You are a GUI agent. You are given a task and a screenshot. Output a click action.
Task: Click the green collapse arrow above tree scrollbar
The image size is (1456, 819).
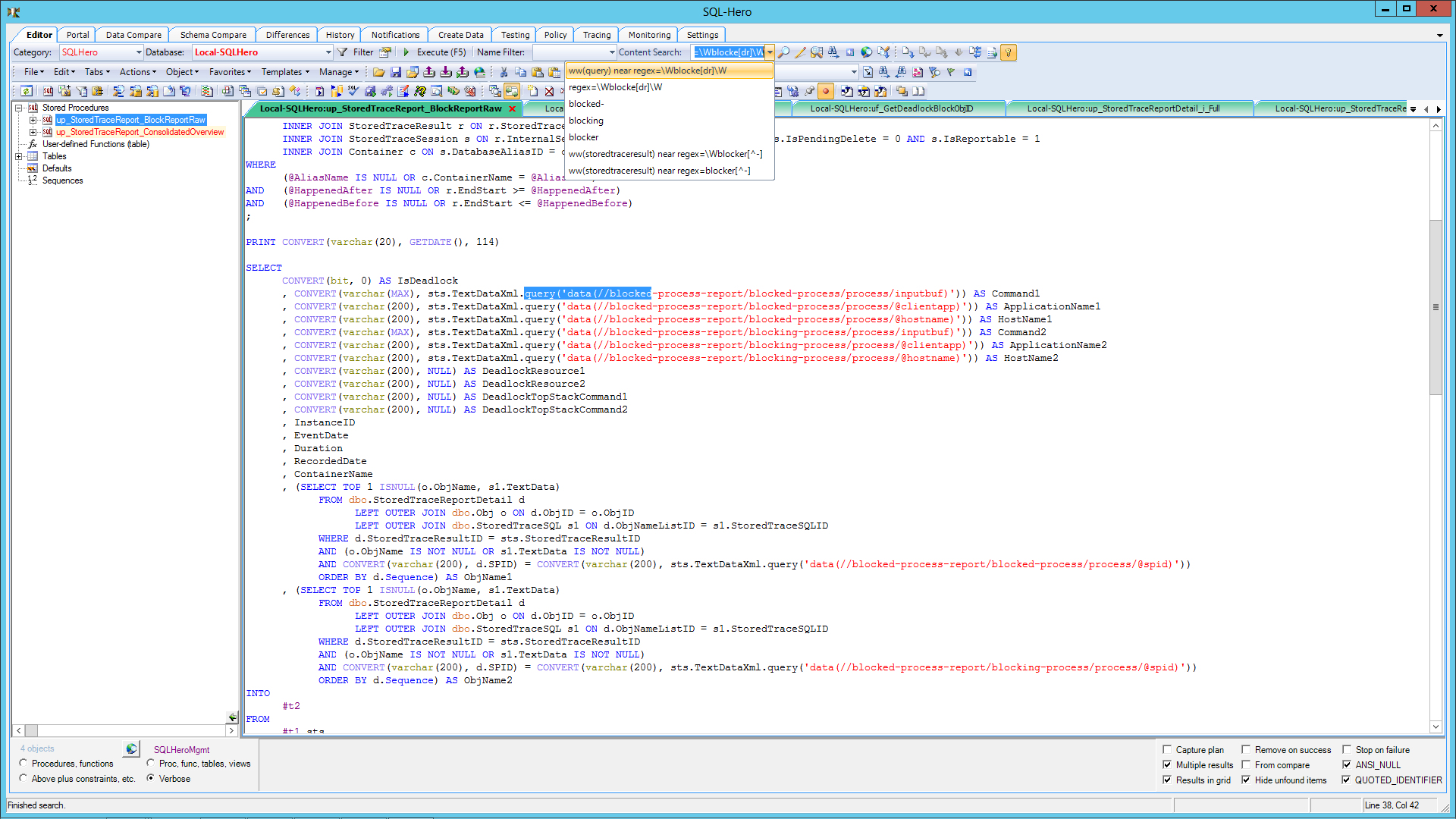(x=232, y=717)
